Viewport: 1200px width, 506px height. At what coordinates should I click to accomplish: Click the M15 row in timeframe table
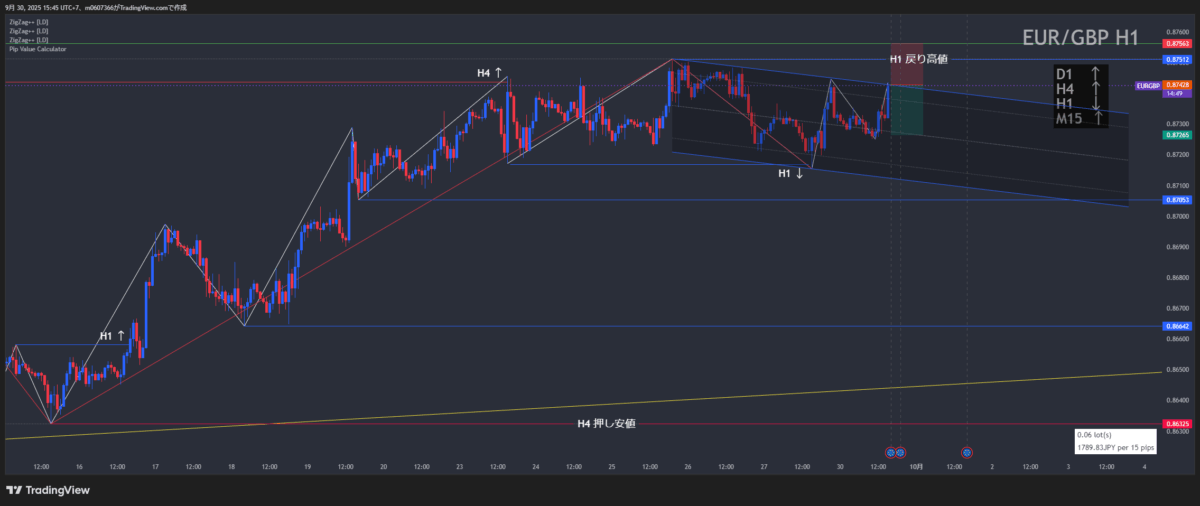pos(1082,119)
